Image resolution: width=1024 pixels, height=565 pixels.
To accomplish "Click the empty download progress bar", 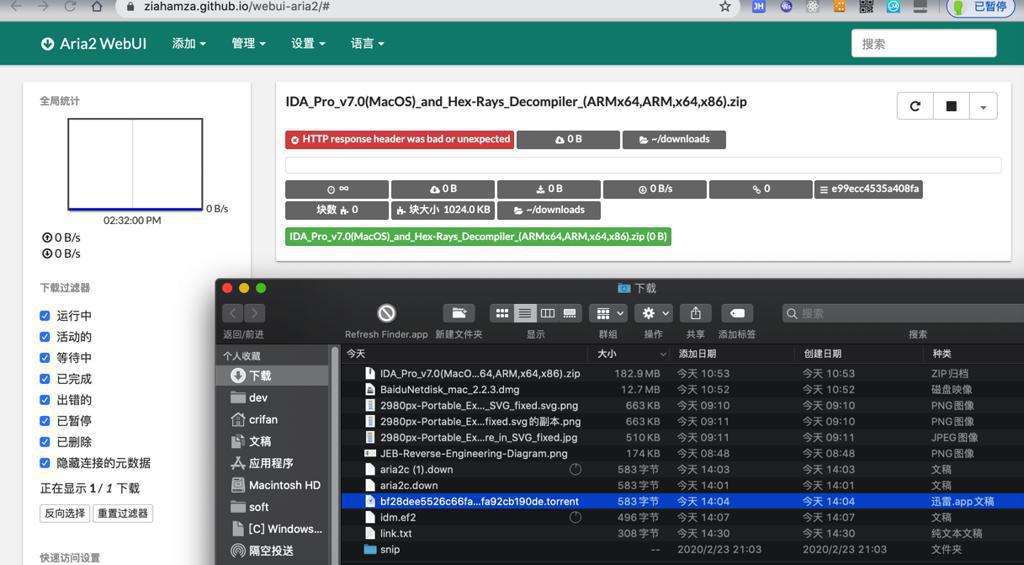I will click(643, 165).
